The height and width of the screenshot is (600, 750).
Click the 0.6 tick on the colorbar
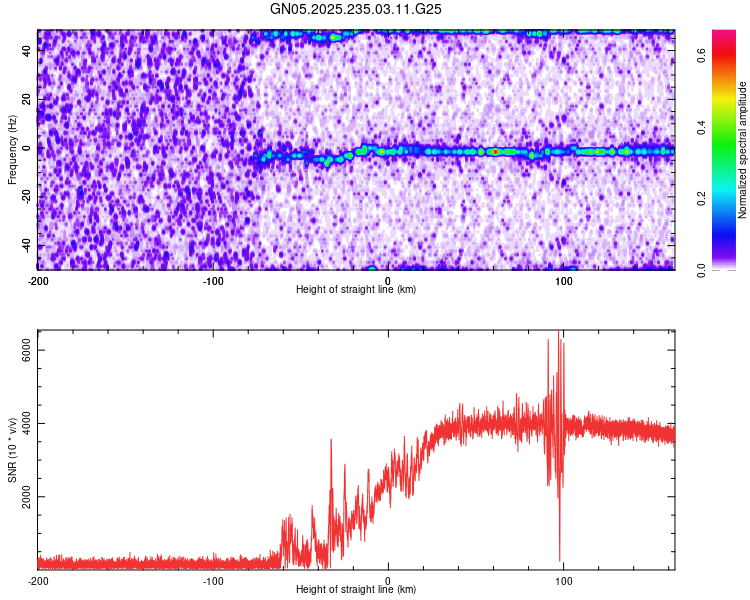point(701,57)
